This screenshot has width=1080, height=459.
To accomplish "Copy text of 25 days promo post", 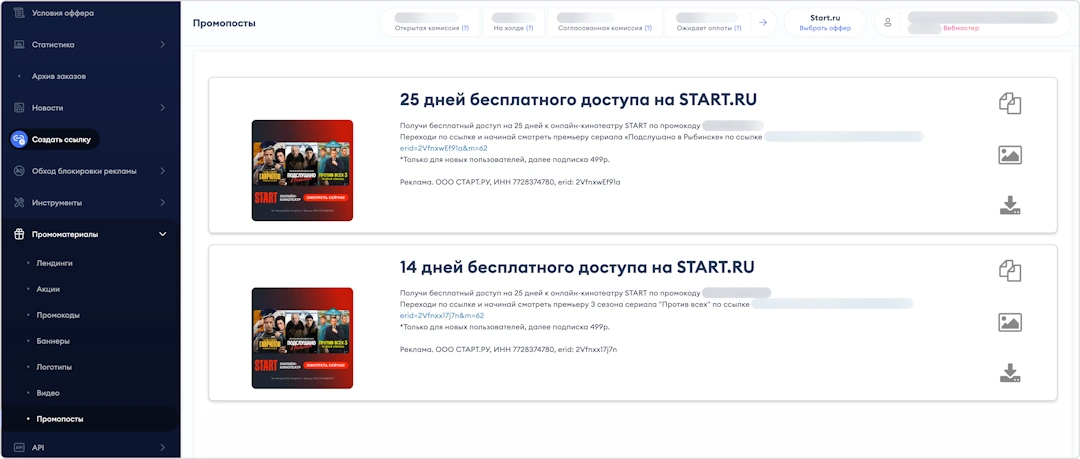I will tap(1009, 103).
